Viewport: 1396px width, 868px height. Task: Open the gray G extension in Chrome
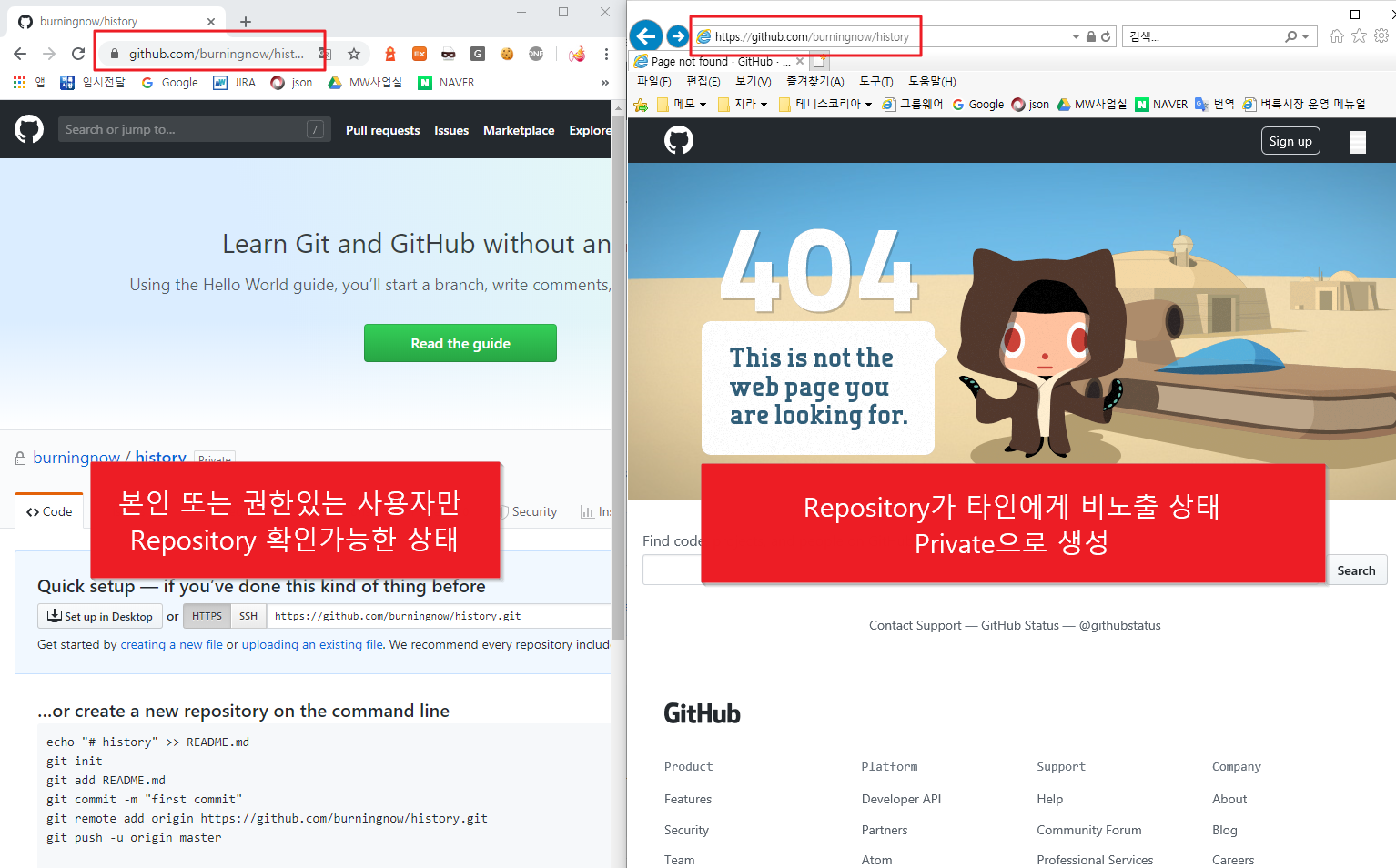[x=478, y=54]
